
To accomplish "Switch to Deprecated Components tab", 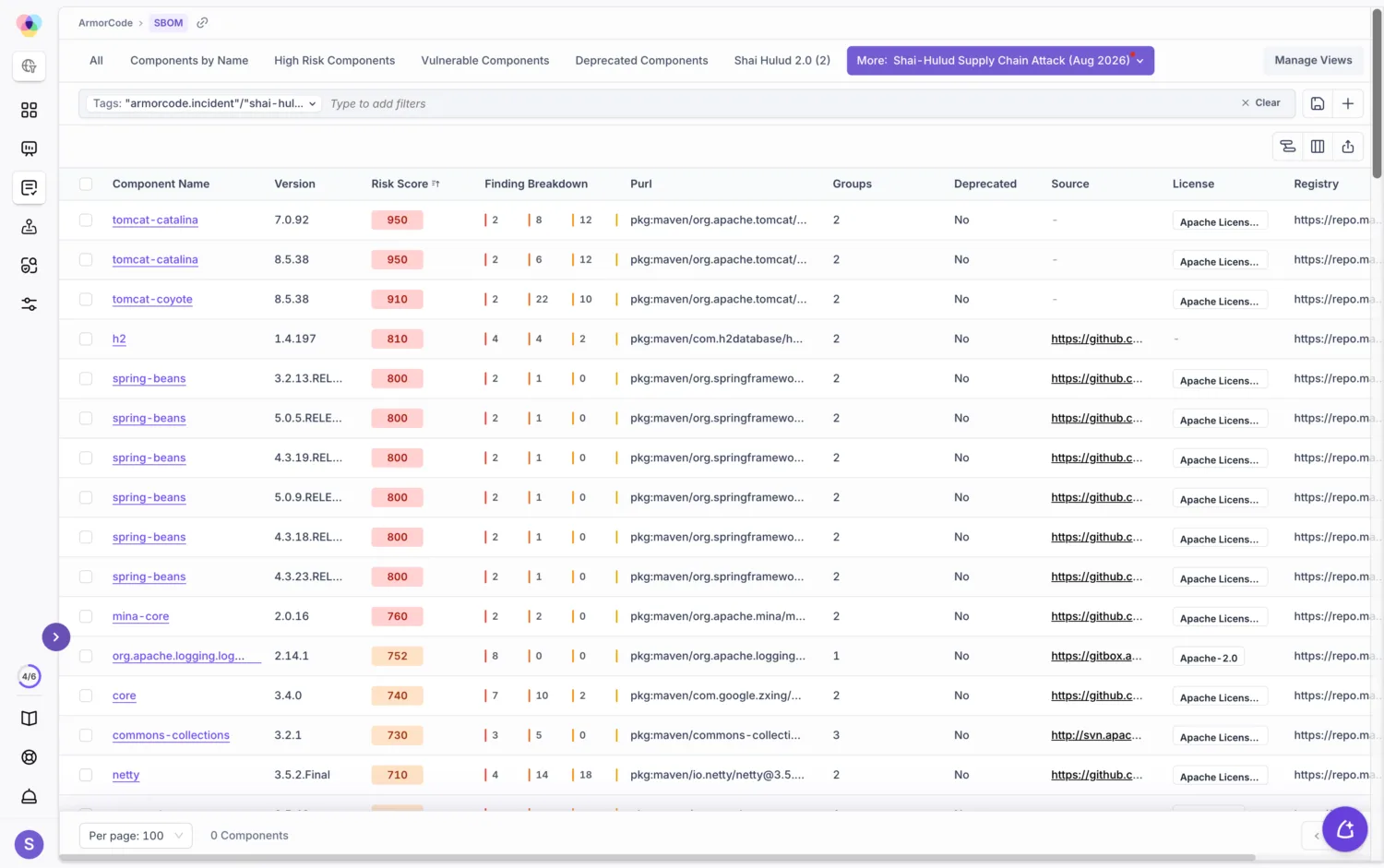I will coord(641,61).
